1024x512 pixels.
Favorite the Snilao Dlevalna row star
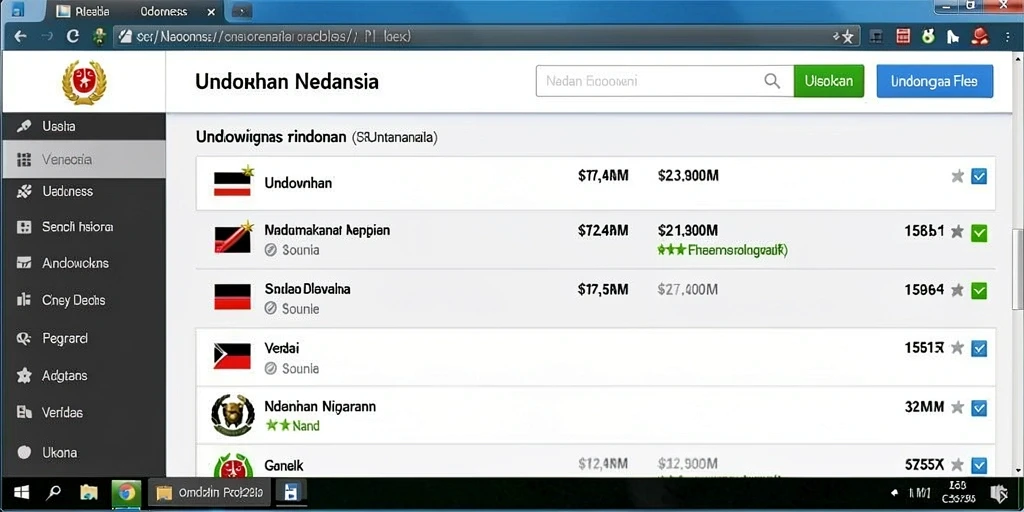click(957, 290)
